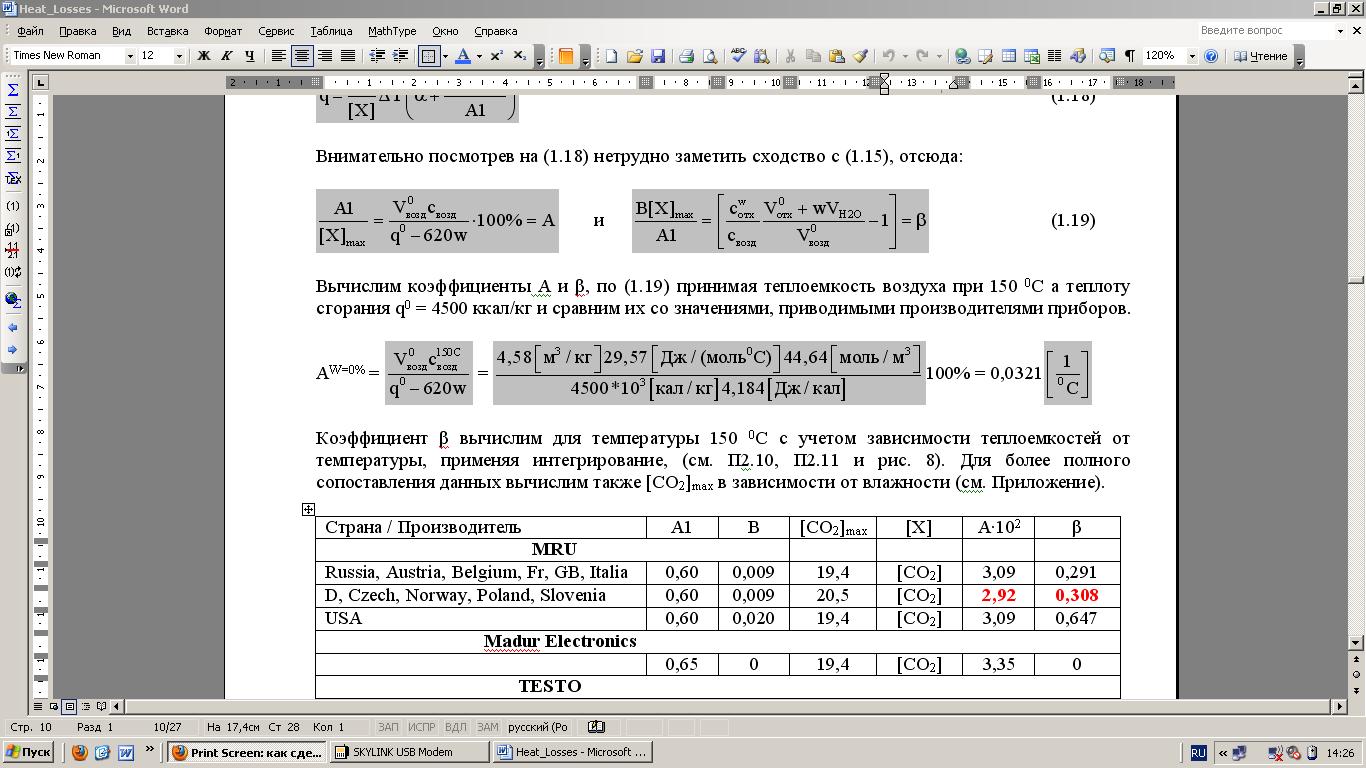Click the Insert Hyperlink globe icon
The height and width of the screenshot is (768, 1366).
962,56
